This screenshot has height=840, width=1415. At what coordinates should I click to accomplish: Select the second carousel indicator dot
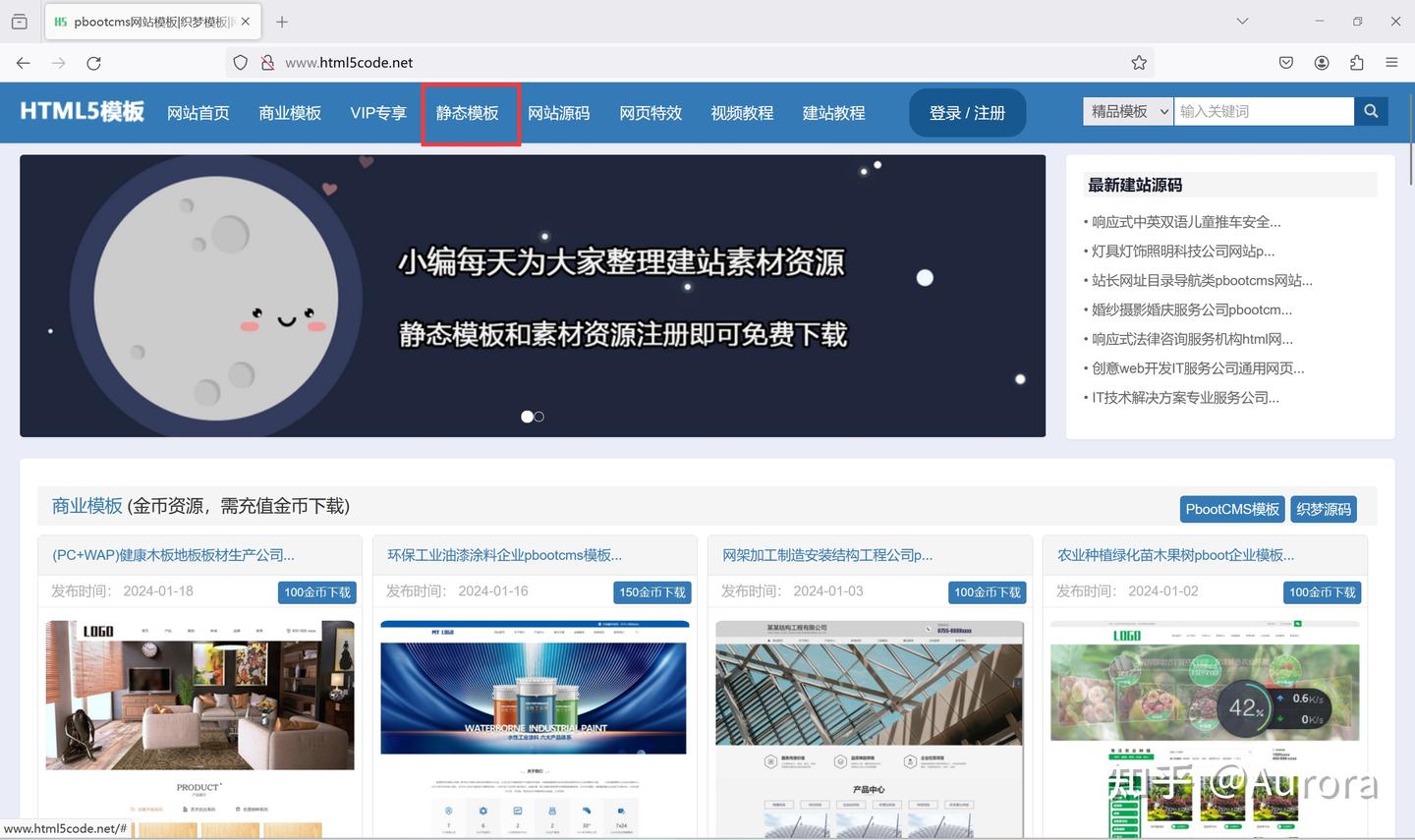tap(539, 417)
